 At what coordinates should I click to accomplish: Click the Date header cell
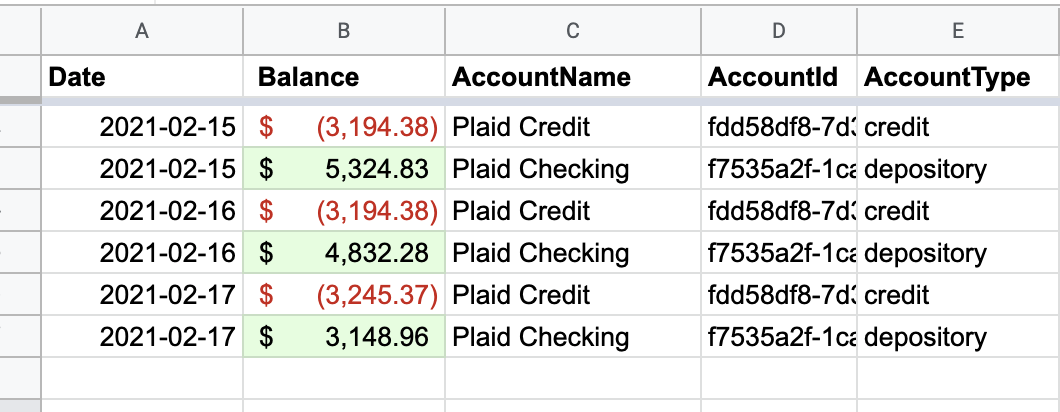coord(142,76)
